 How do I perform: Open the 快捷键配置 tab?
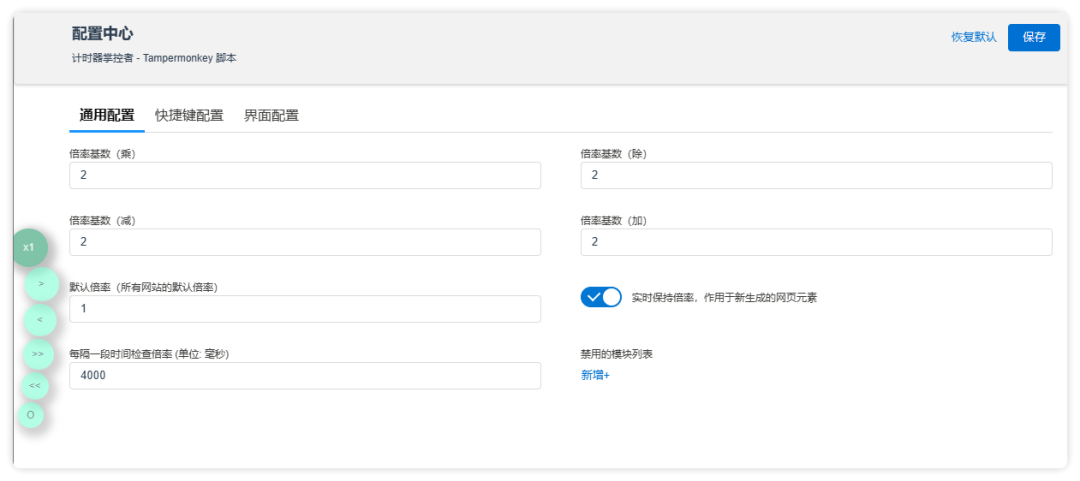(189, 115)
